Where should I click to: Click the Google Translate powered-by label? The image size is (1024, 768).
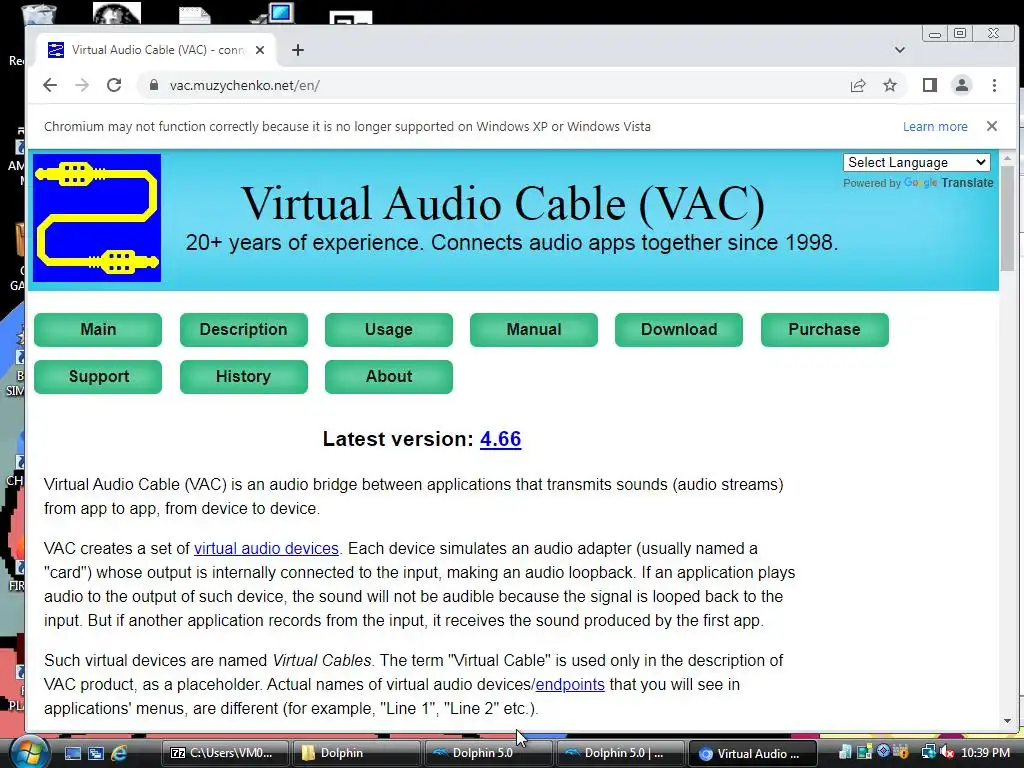click(x=918, y=183)
